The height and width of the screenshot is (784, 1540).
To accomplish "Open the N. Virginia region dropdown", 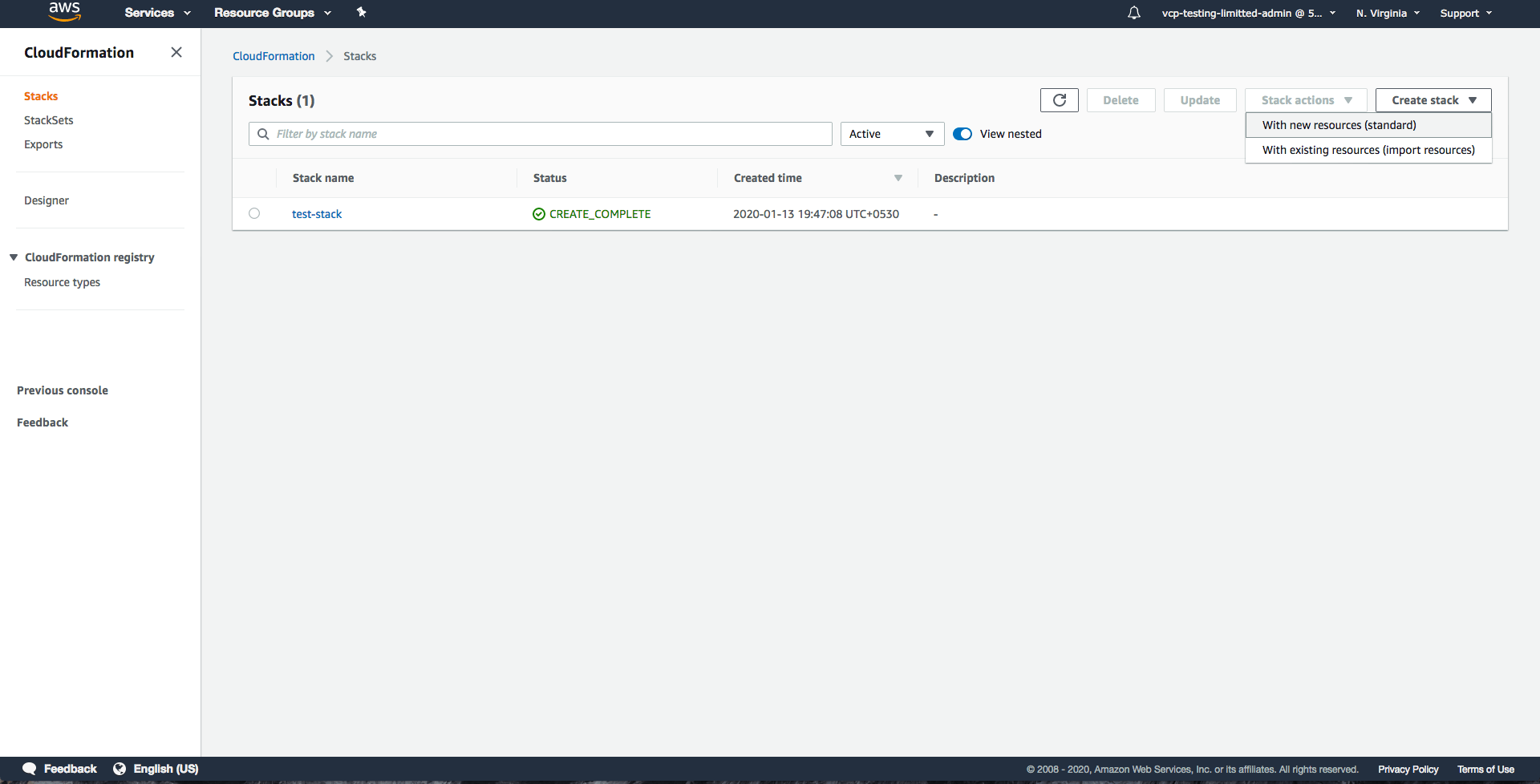I will 1387,13.
